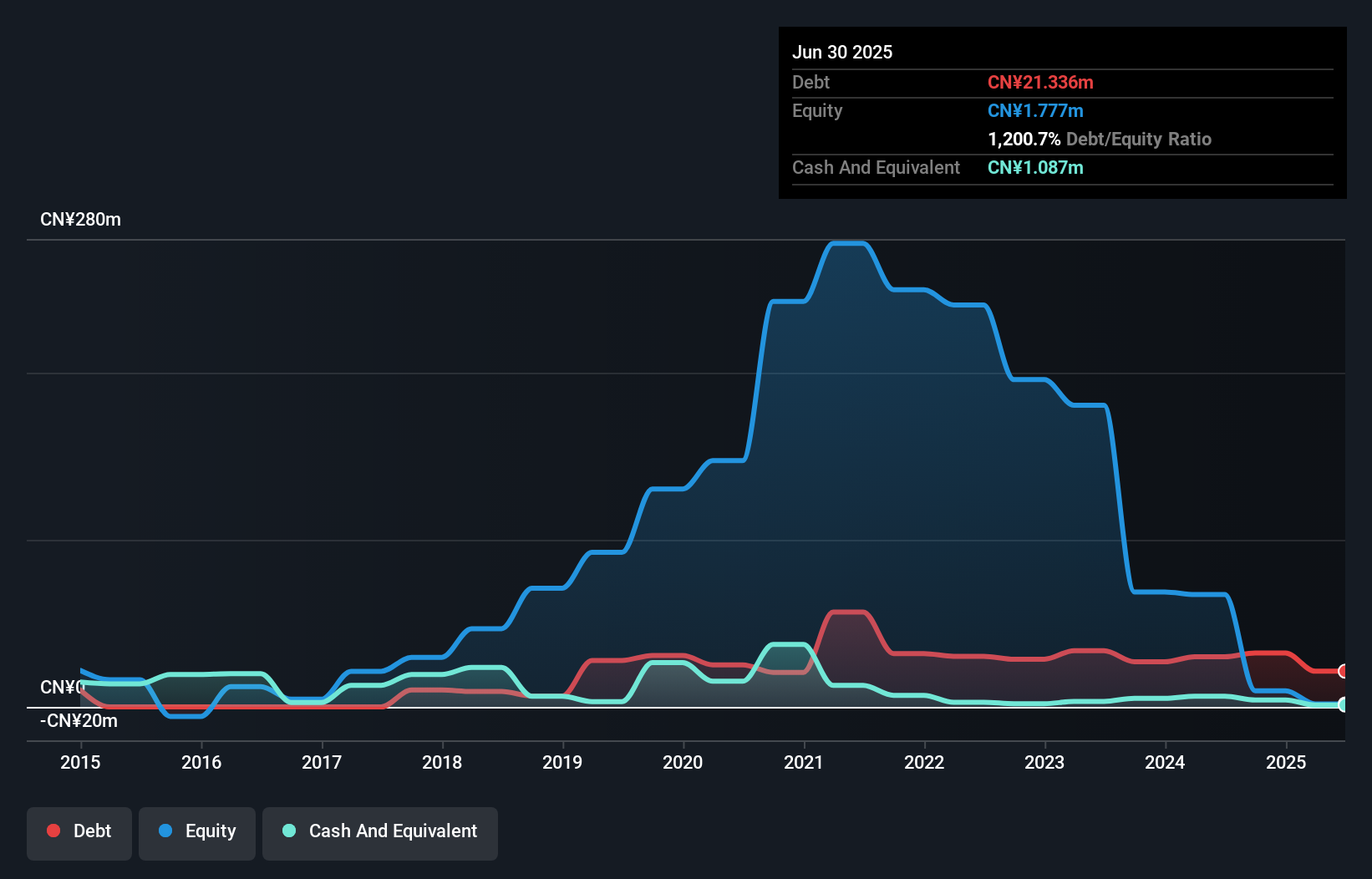The width and height of the screenshot is (1372, 879).
Task: Expand the Jun 30 2025 tooltip panel
Action: tap(1061, 113)
